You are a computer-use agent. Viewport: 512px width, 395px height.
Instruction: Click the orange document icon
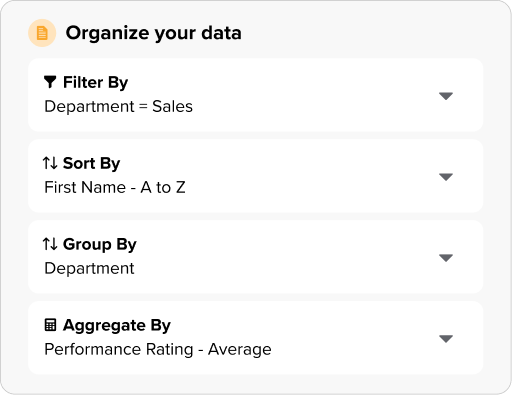point(42,33)
